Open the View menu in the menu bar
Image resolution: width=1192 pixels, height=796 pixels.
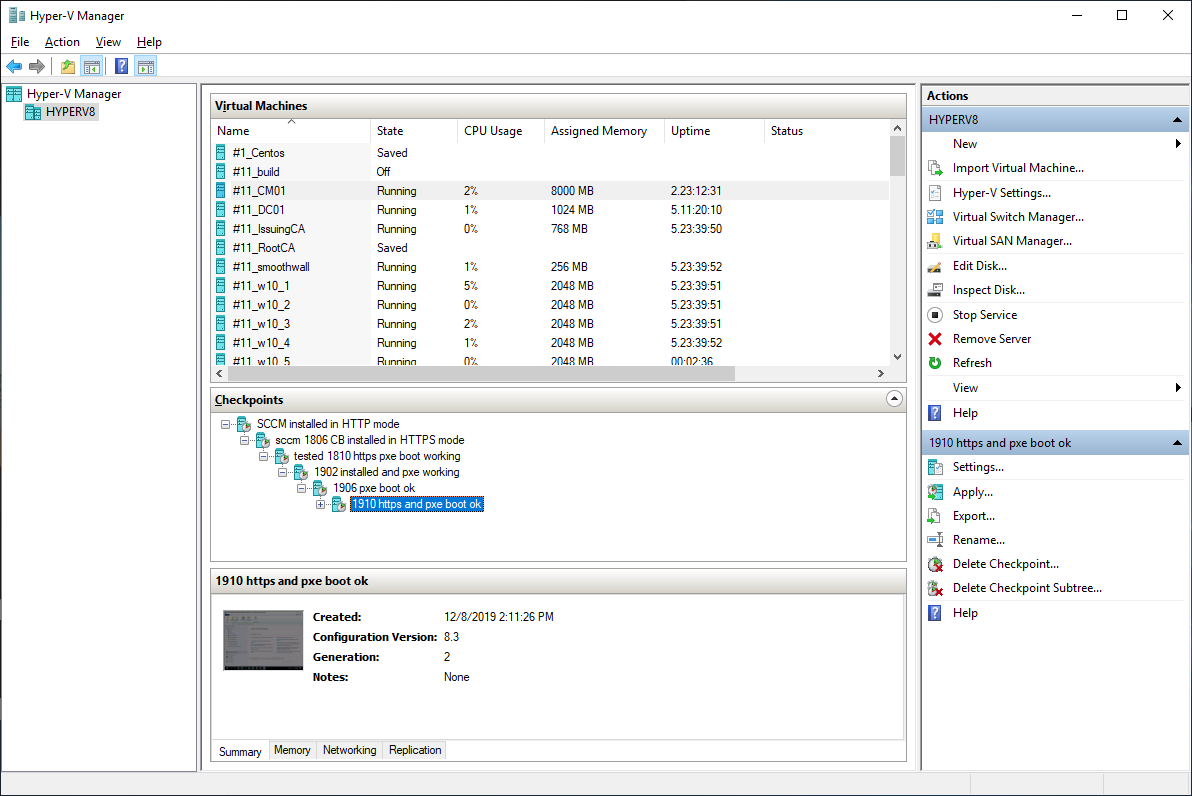pos(108,42)
